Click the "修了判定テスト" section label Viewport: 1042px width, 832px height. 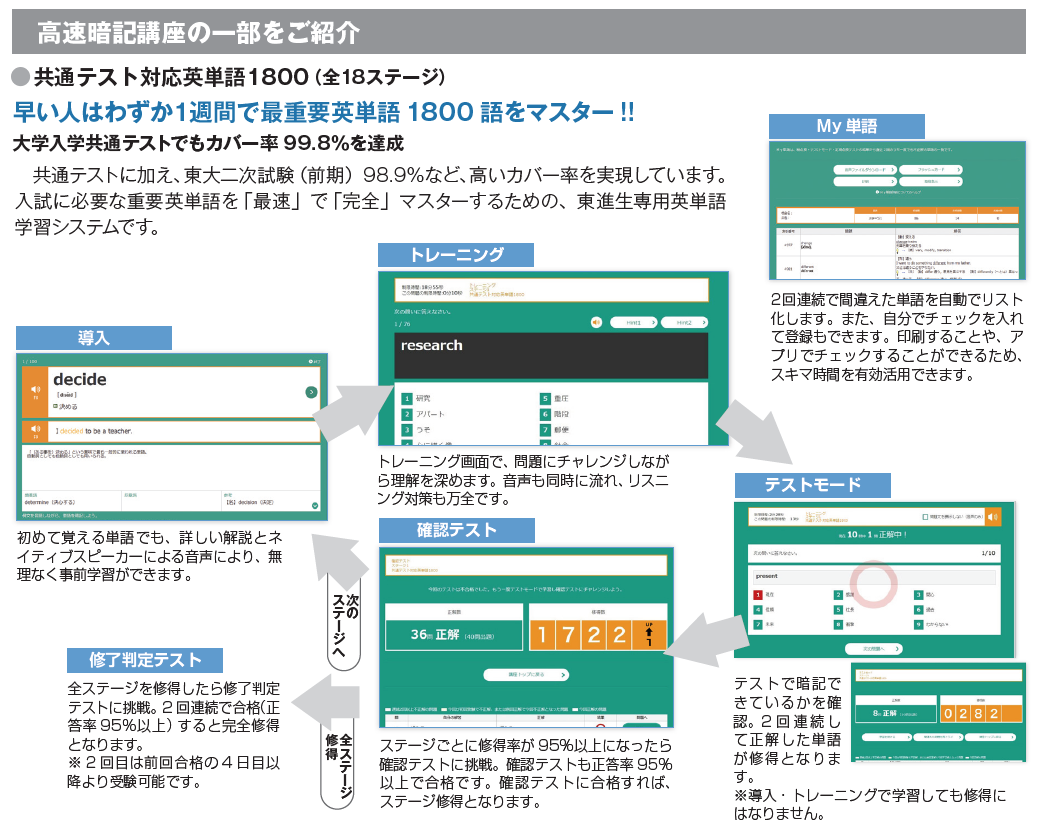pos(145,660)
